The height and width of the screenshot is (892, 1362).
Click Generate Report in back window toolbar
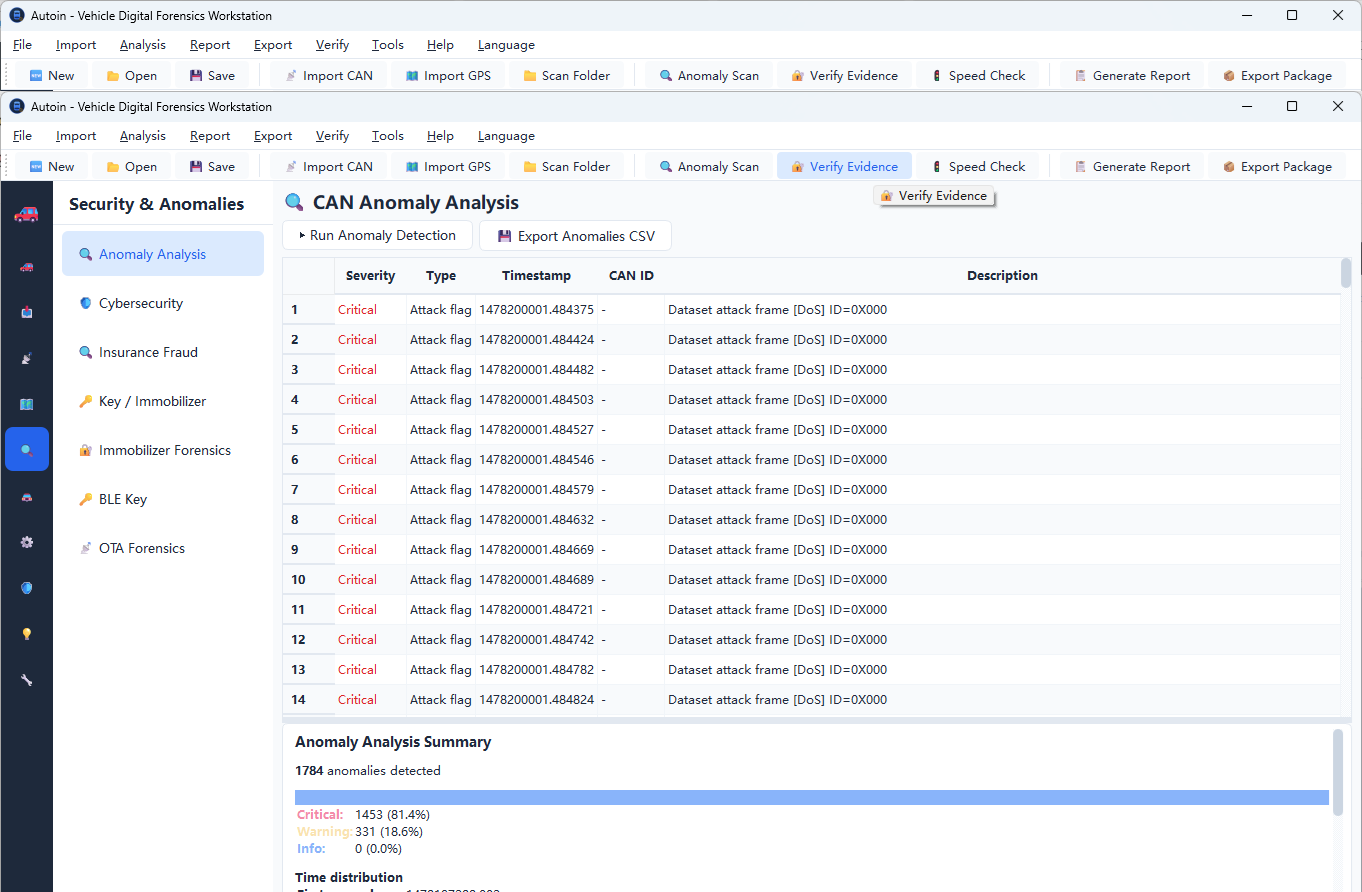(1132, 75)
